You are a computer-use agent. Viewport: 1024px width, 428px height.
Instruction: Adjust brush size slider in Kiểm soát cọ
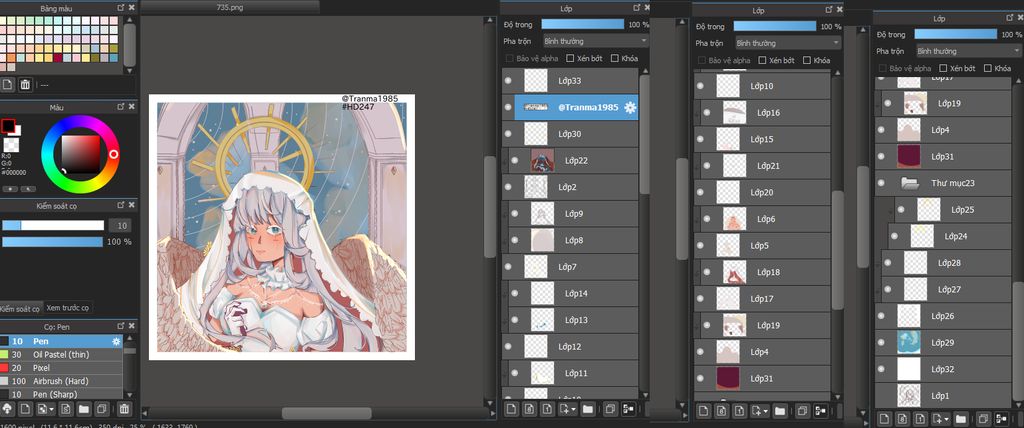53,225
